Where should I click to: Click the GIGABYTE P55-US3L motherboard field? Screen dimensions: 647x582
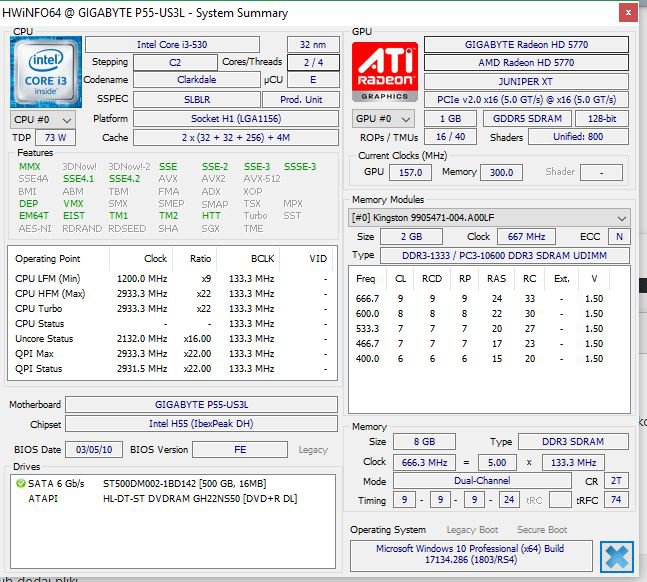click(201, 405)
